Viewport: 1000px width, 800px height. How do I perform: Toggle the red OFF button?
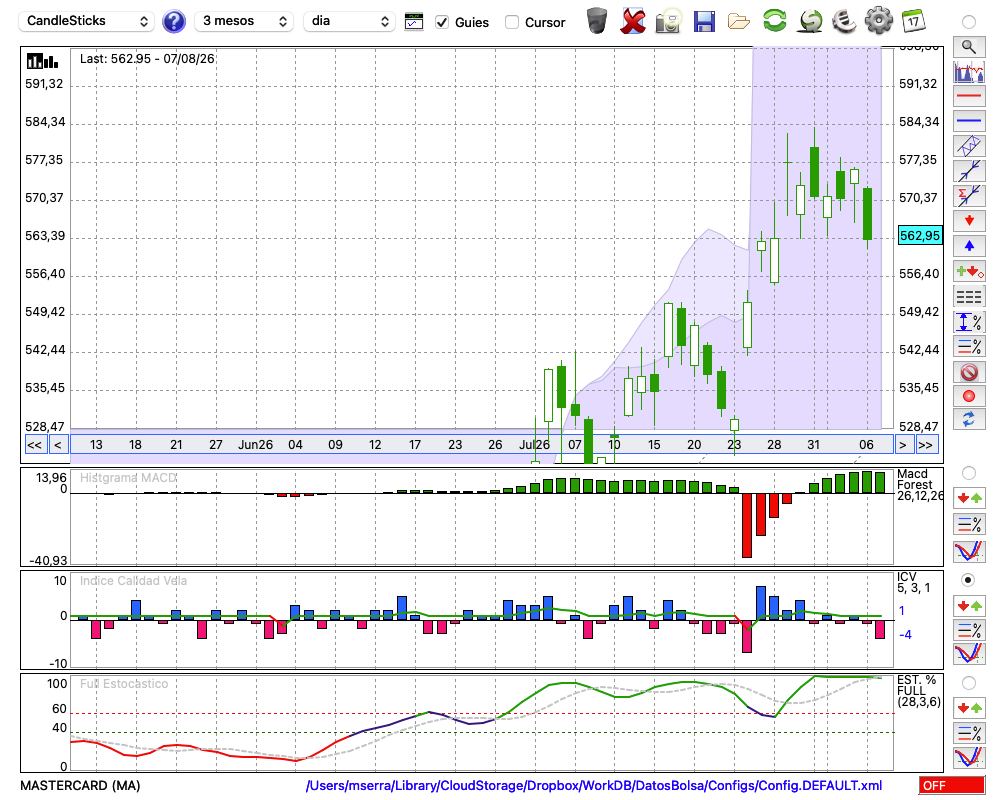coord(952,785)
